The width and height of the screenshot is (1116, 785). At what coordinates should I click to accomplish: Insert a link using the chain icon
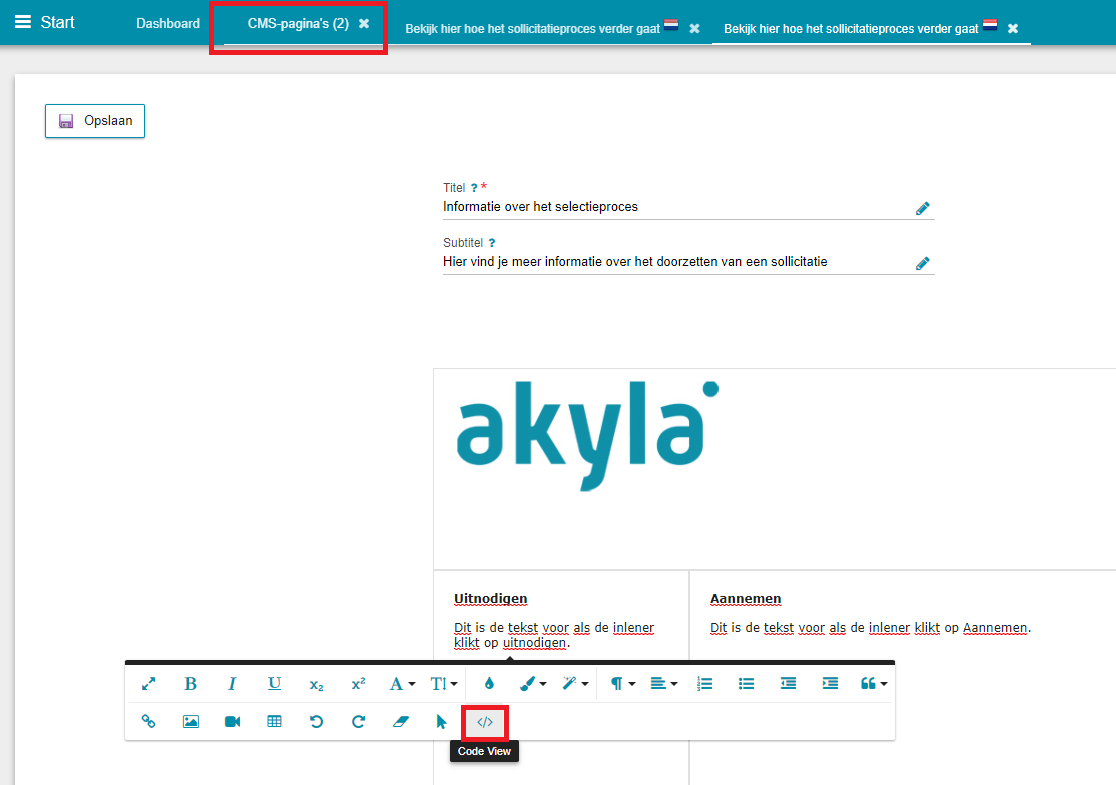point(148,722)
